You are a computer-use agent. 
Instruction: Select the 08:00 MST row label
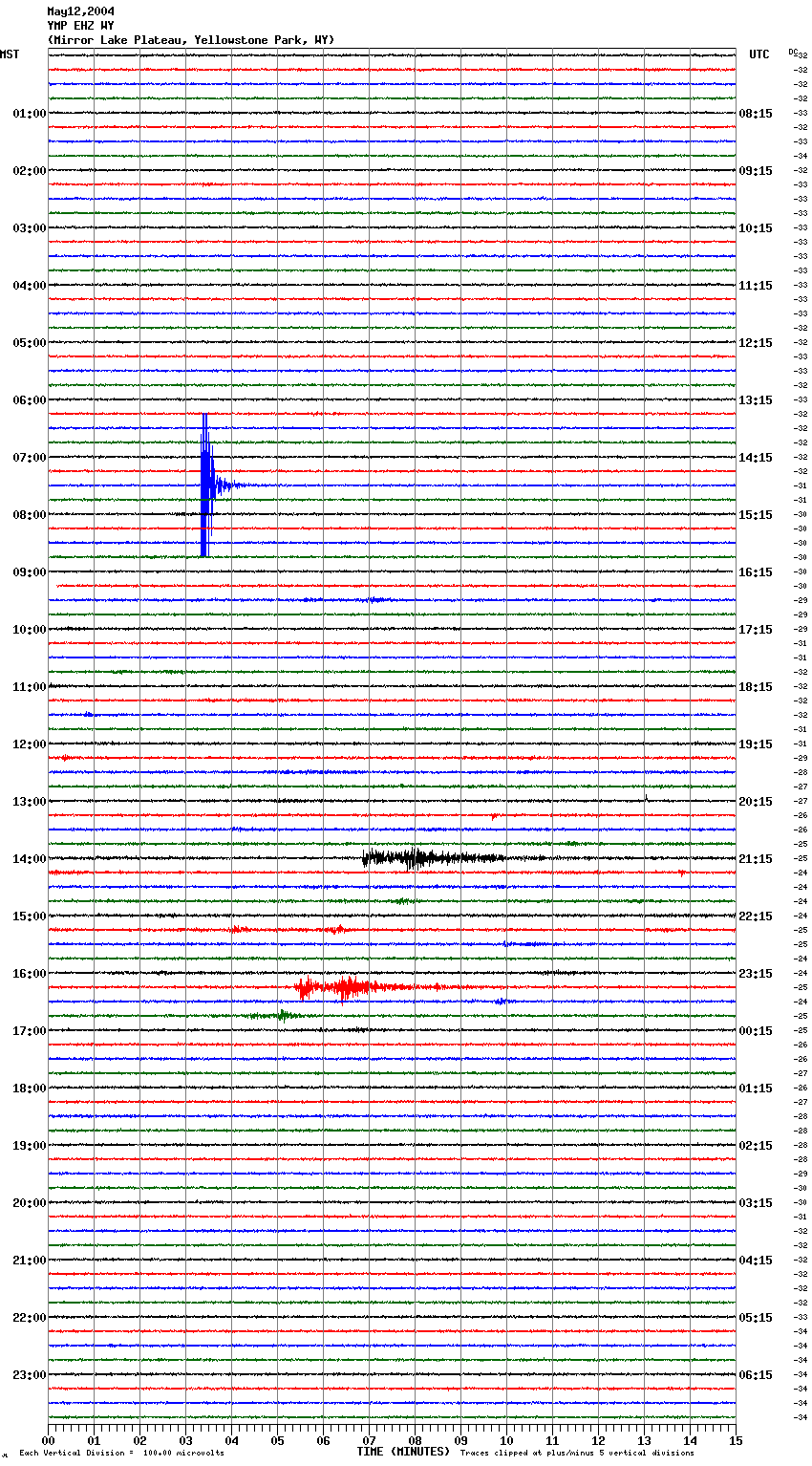point(30,515)
